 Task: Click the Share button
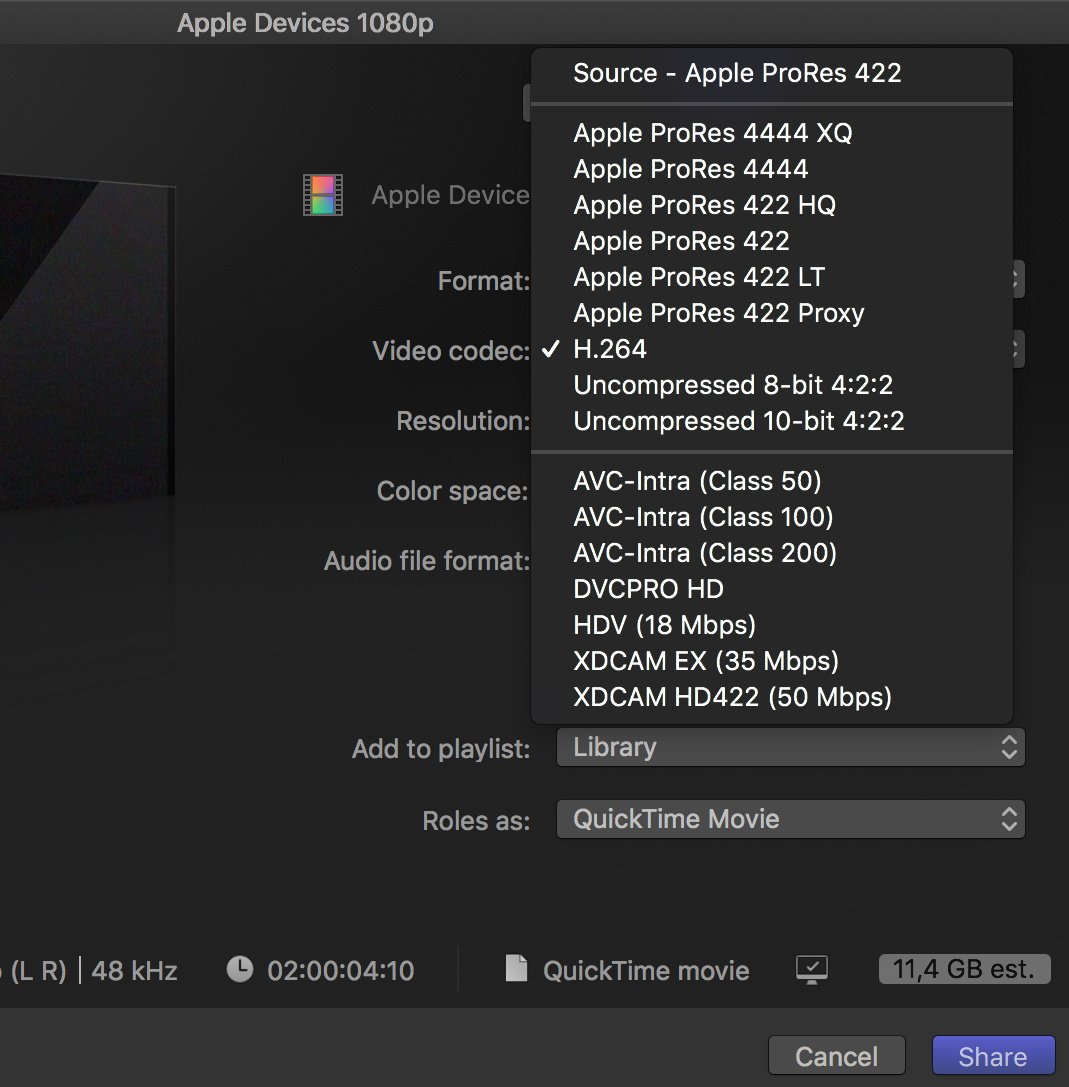(x=993, y=1056)
